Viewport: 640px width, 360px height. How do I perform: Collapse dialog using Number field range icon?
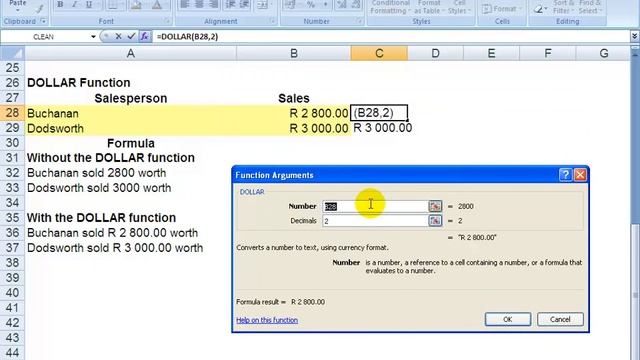tap(435, 206)
